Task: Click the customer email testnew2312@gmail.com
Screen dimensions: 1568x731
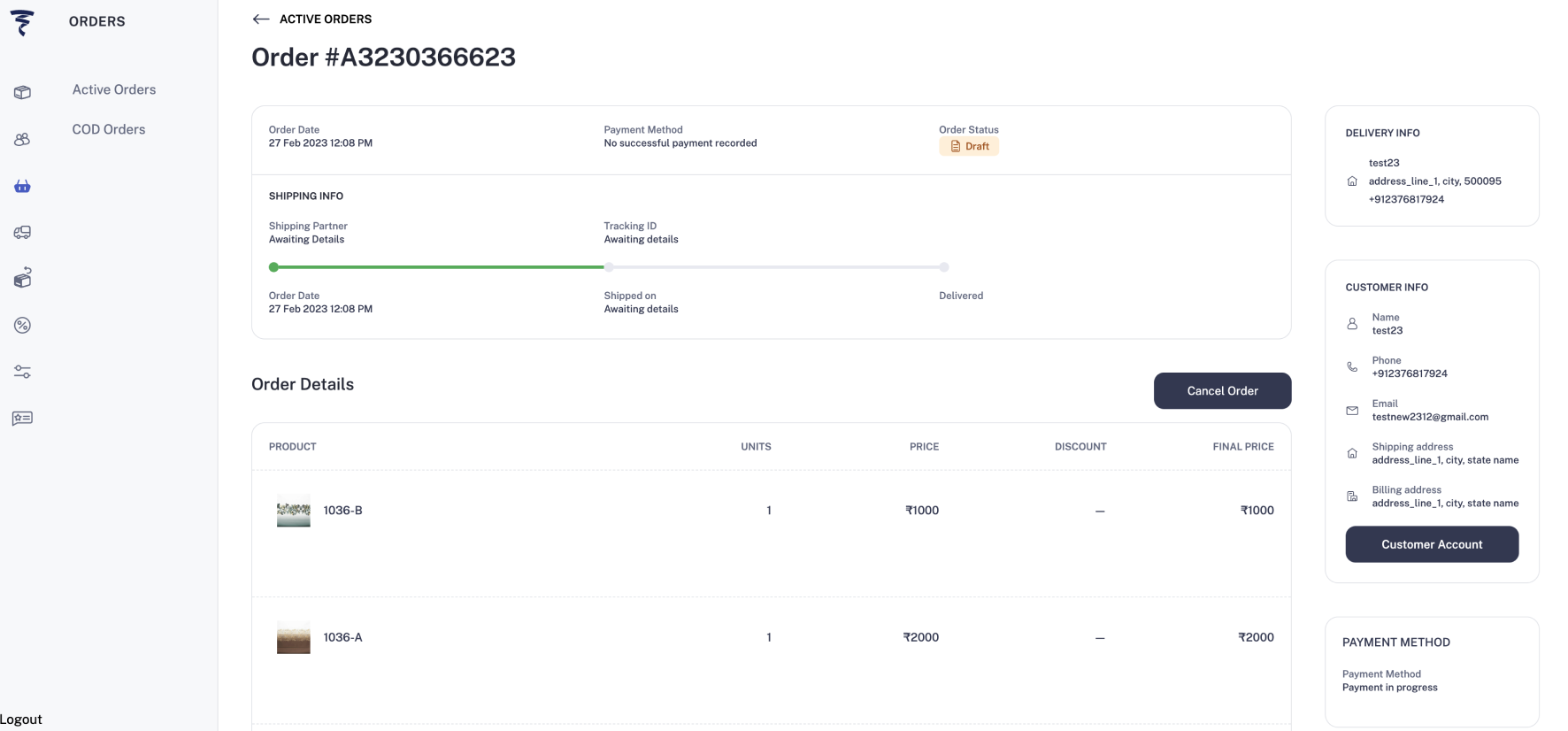Action: pos(1430,417)
